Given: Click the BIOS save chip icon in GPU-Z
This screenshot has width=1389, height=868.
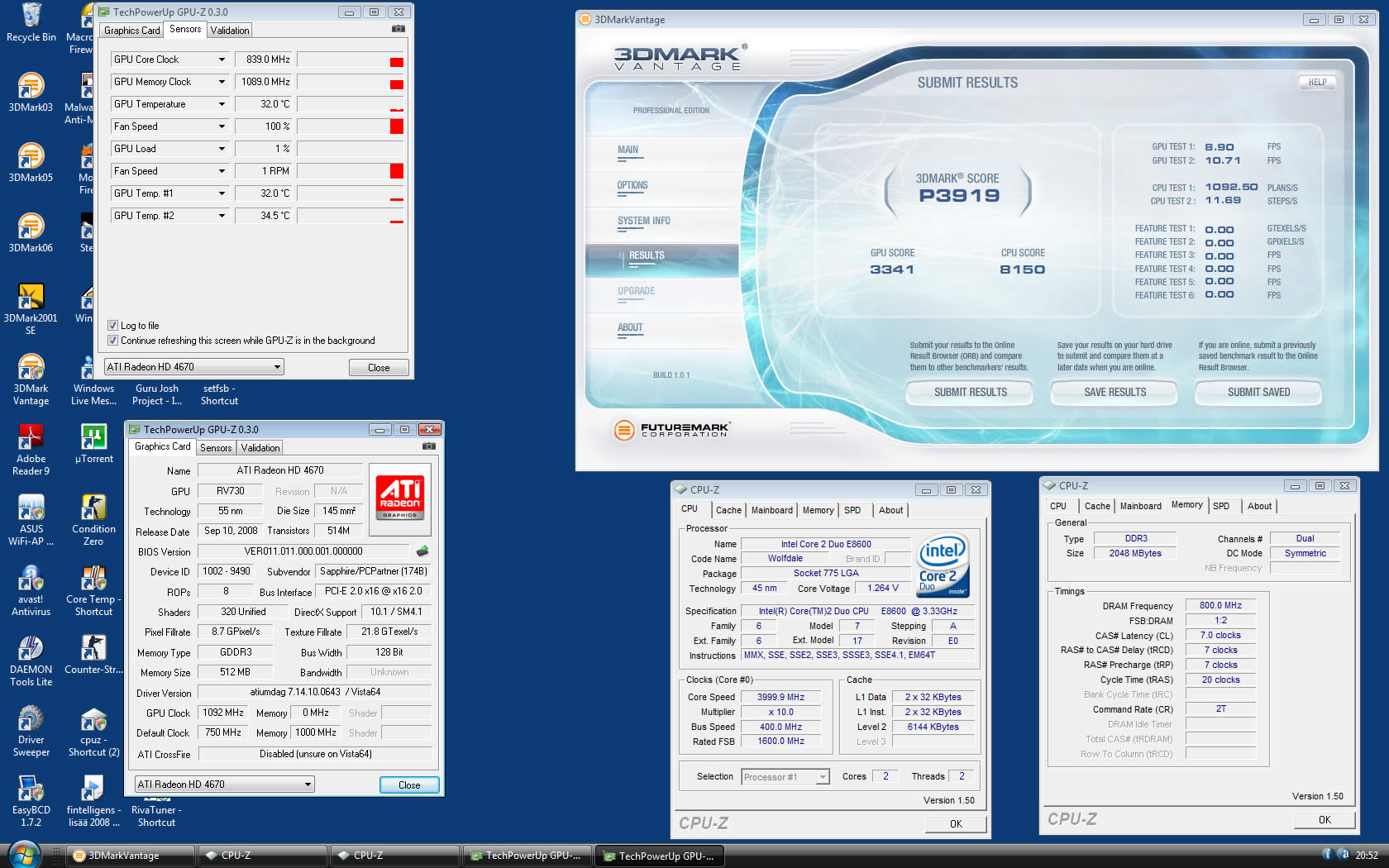Looking at the screenshot, I should pyautogui.click(x=422, y=551).
